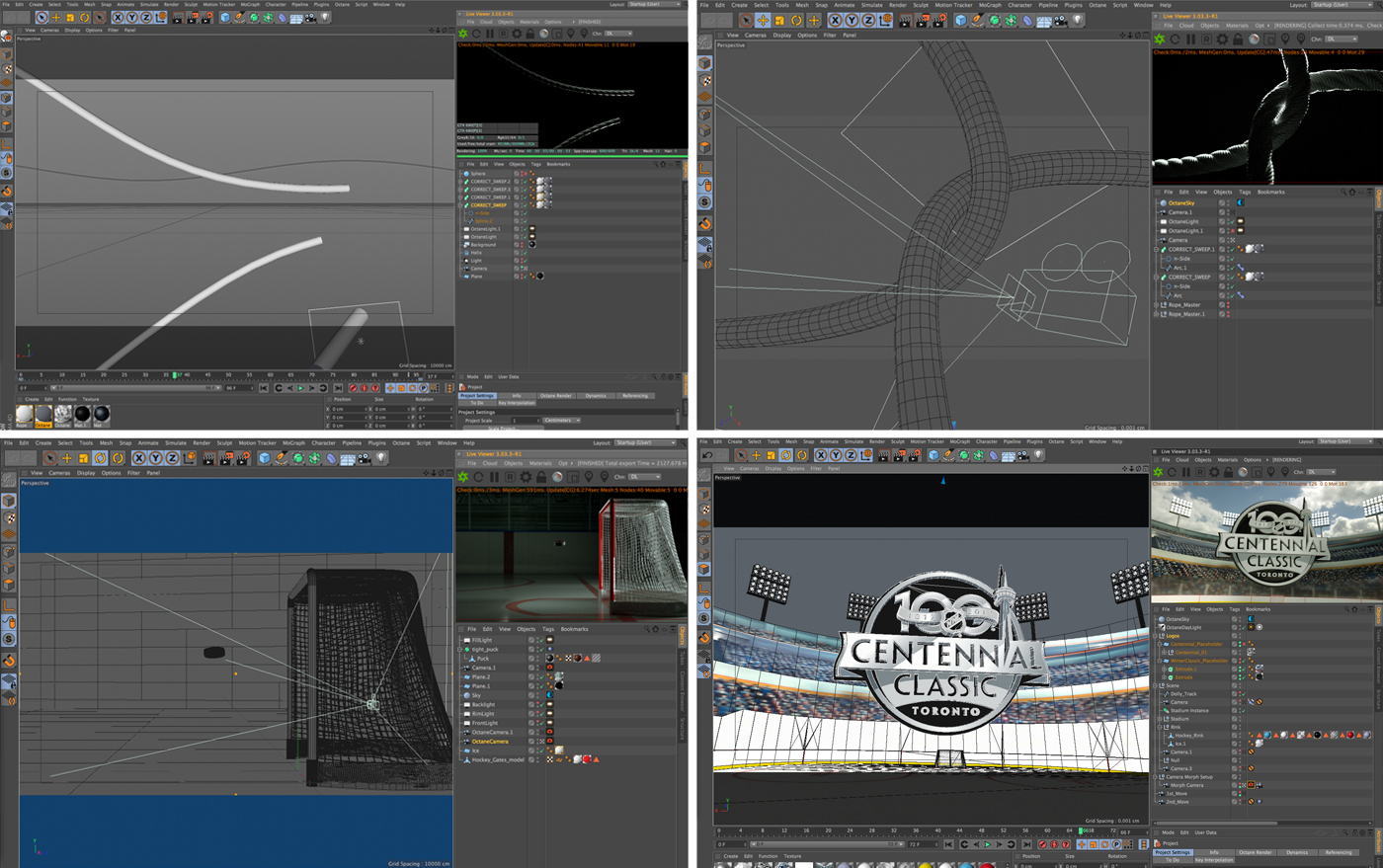Open Octane menu in curved tubes window
The height and width of the screenshot is (868, 1383).
click(x=342, y=4)
